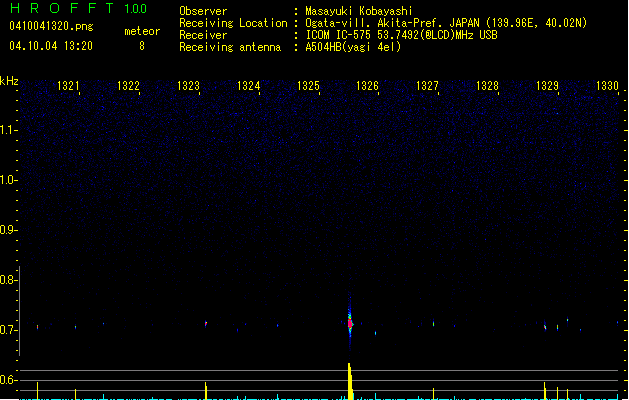629x400 pixels.
Task: Click the 0.6 kHz frequency label
Action: pyautogui.click(x=7, y=380)
